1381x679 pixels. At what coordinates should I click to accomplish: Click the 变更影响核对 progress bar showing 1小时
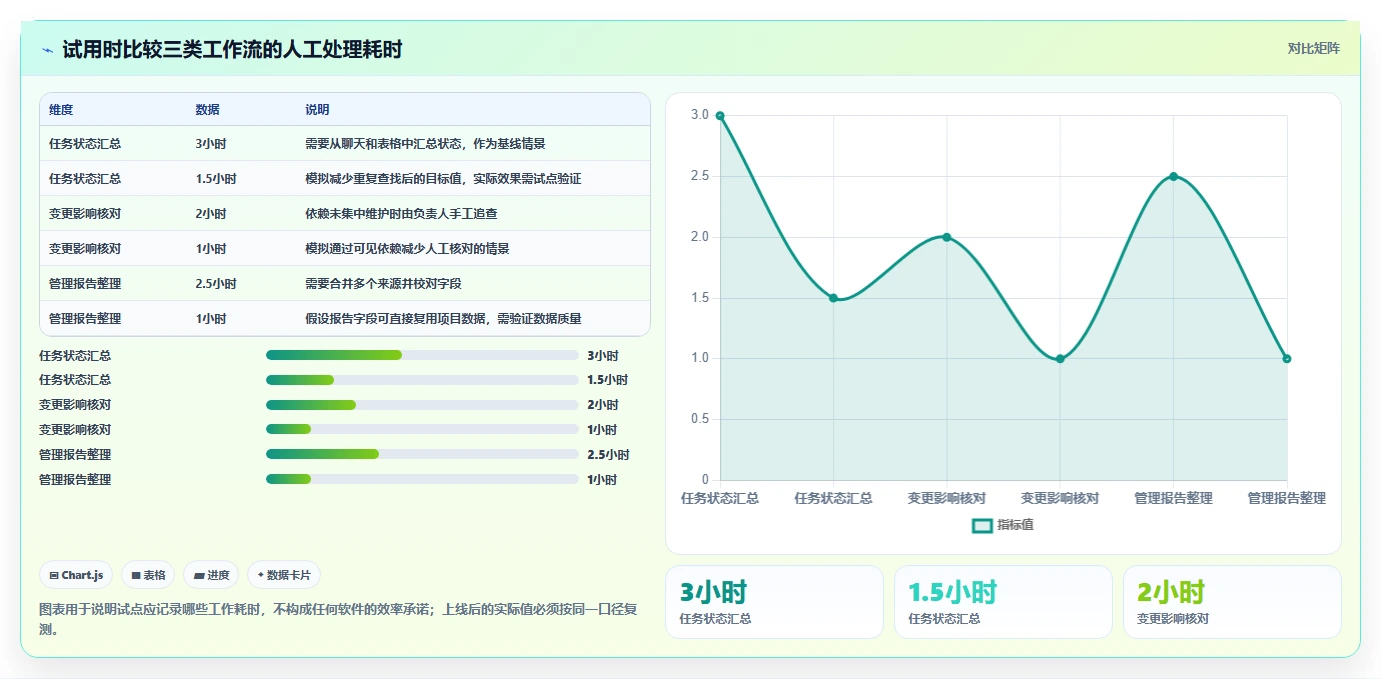[x=422, y=429]
